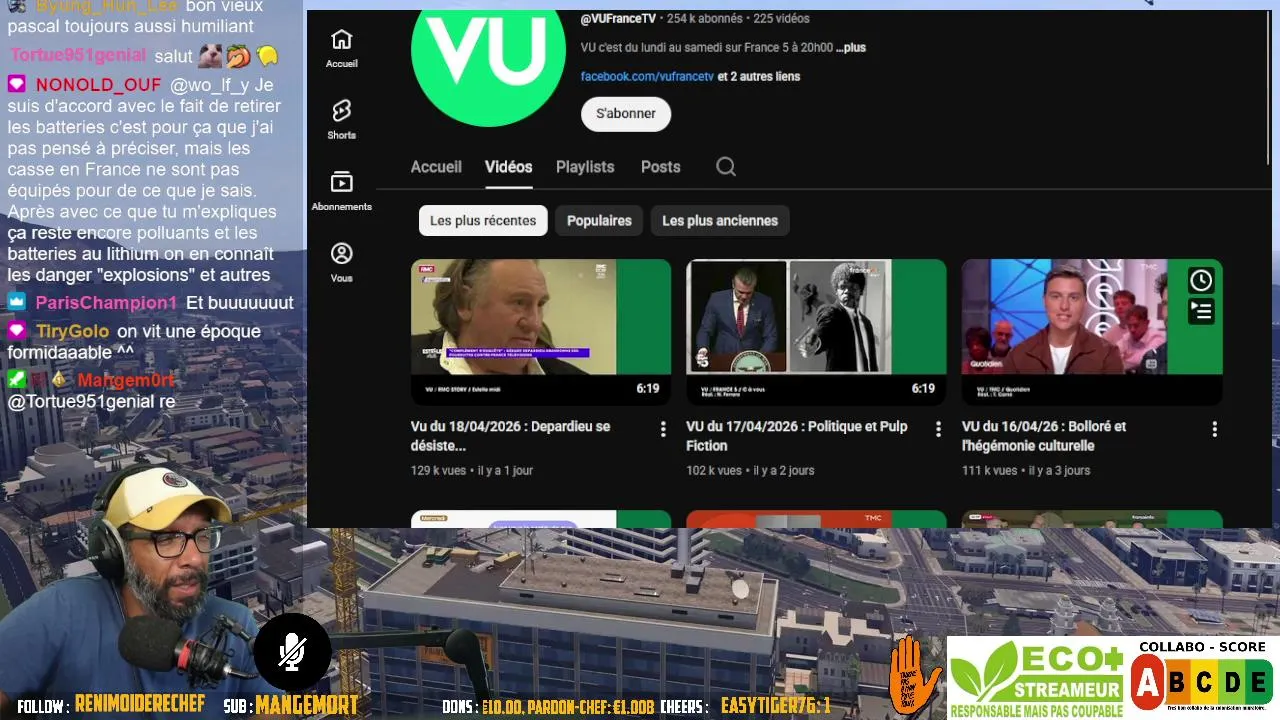The height and width of the screenshot is (720, 1280).
Task: Select the Populaires filter chip
Action: pyautogui.click(x=599, y=221)
